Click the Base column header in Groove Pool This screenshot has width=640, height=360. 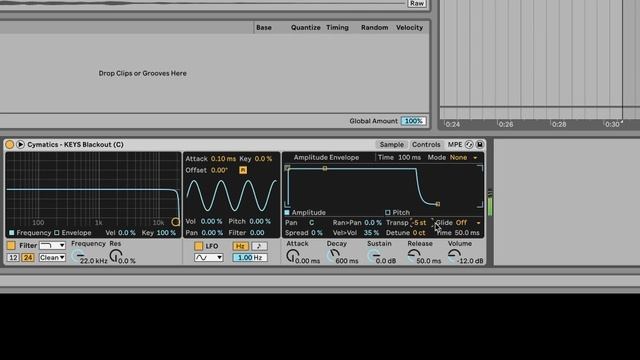264,27
